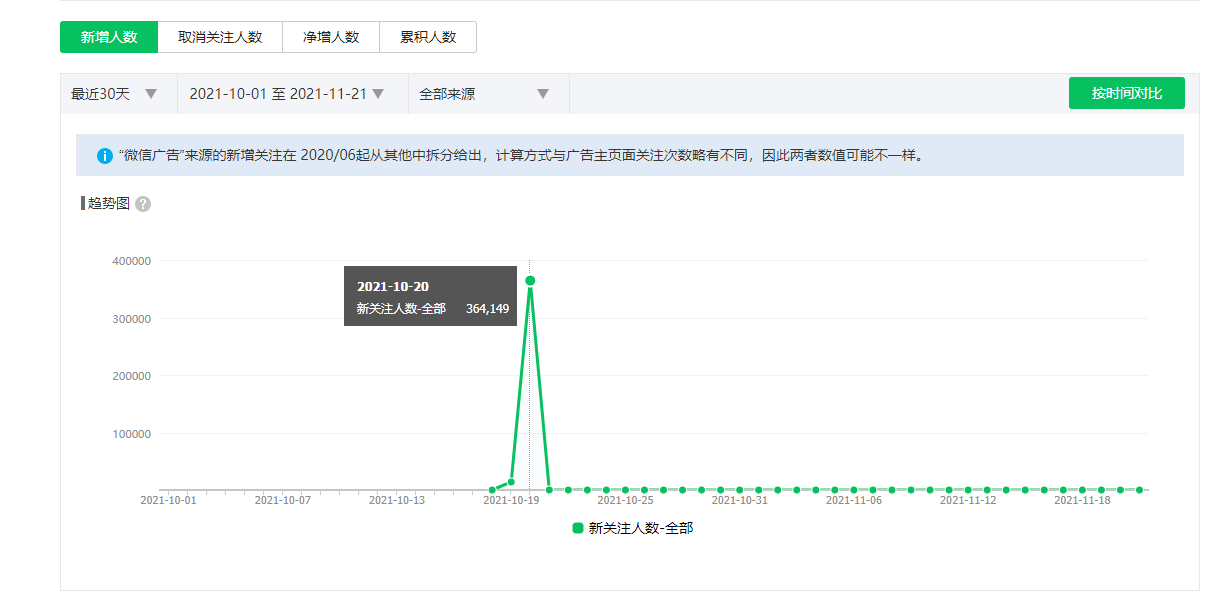
Task: Click the arrow icon next to 最近30天
Action: [151, 94]
